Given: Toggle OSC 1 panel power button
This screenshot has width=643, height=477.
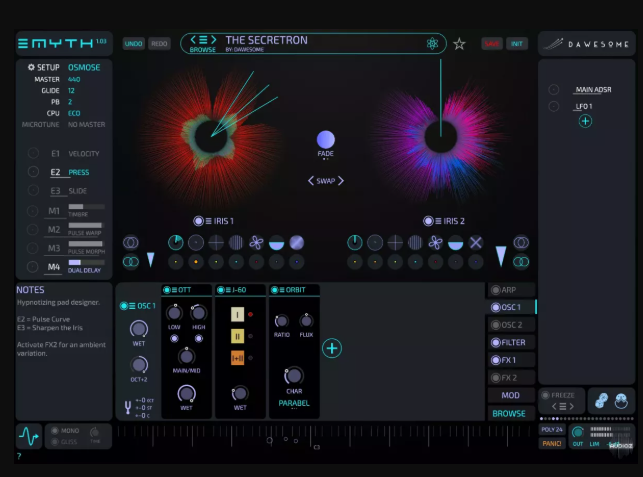Looking at the screenshot, I should point(123,306).
